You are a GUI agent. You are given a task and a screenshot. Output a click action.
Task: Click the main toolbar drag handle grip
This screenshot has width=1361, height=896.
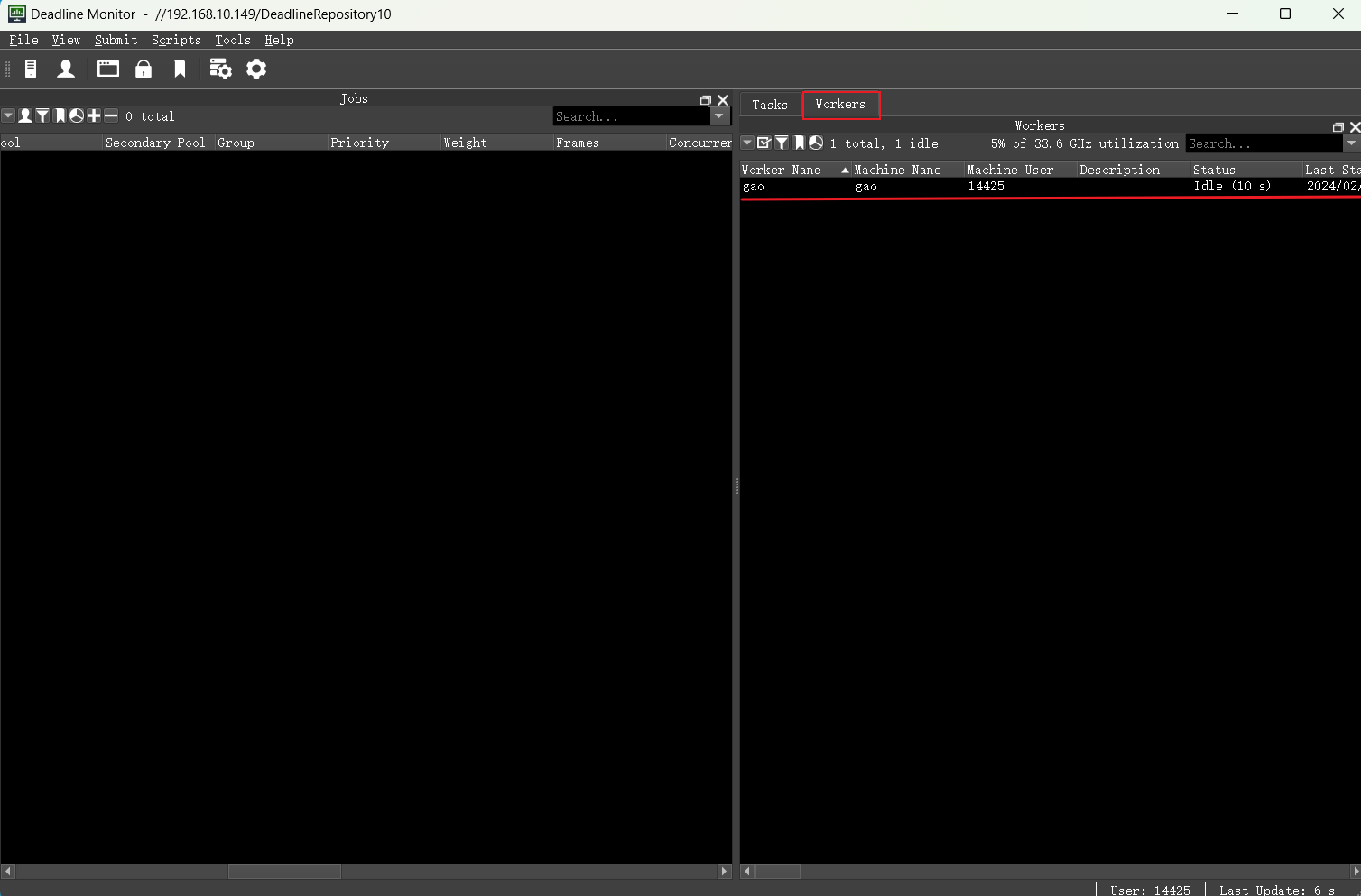click(x=8, y=69)
